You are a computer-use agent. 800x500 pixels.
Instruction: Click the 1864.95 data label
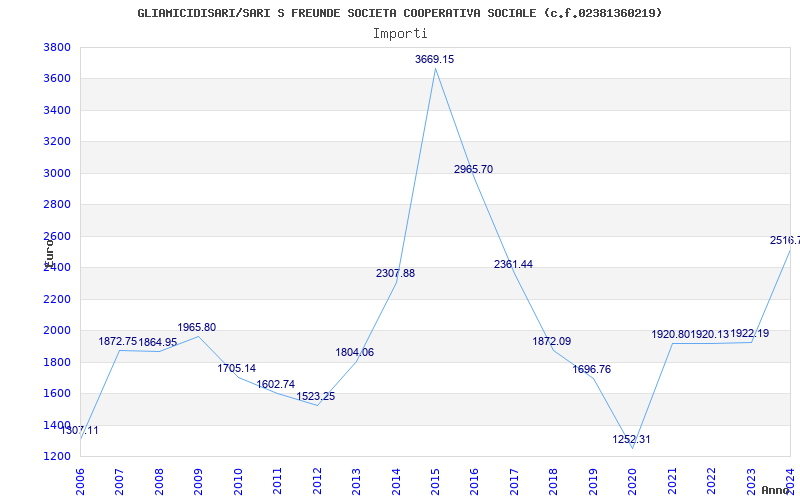click(x=158, y=342)
